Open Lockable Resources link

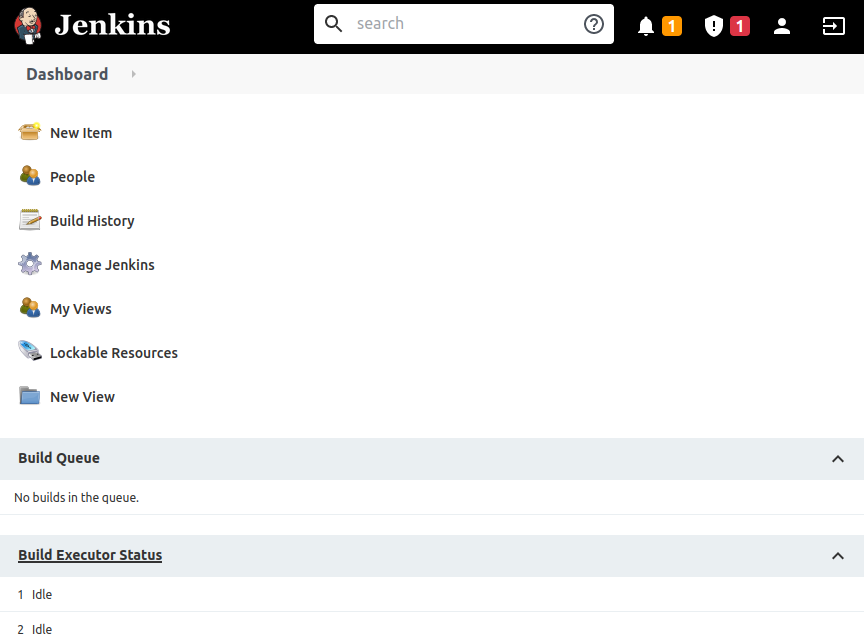coord(114,353)
